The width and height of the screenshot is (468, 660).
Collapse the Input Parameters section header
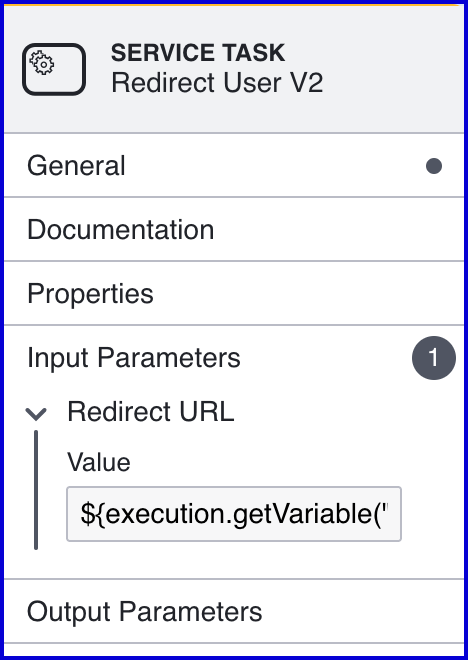pyautogui.click(x=234, y=358)
